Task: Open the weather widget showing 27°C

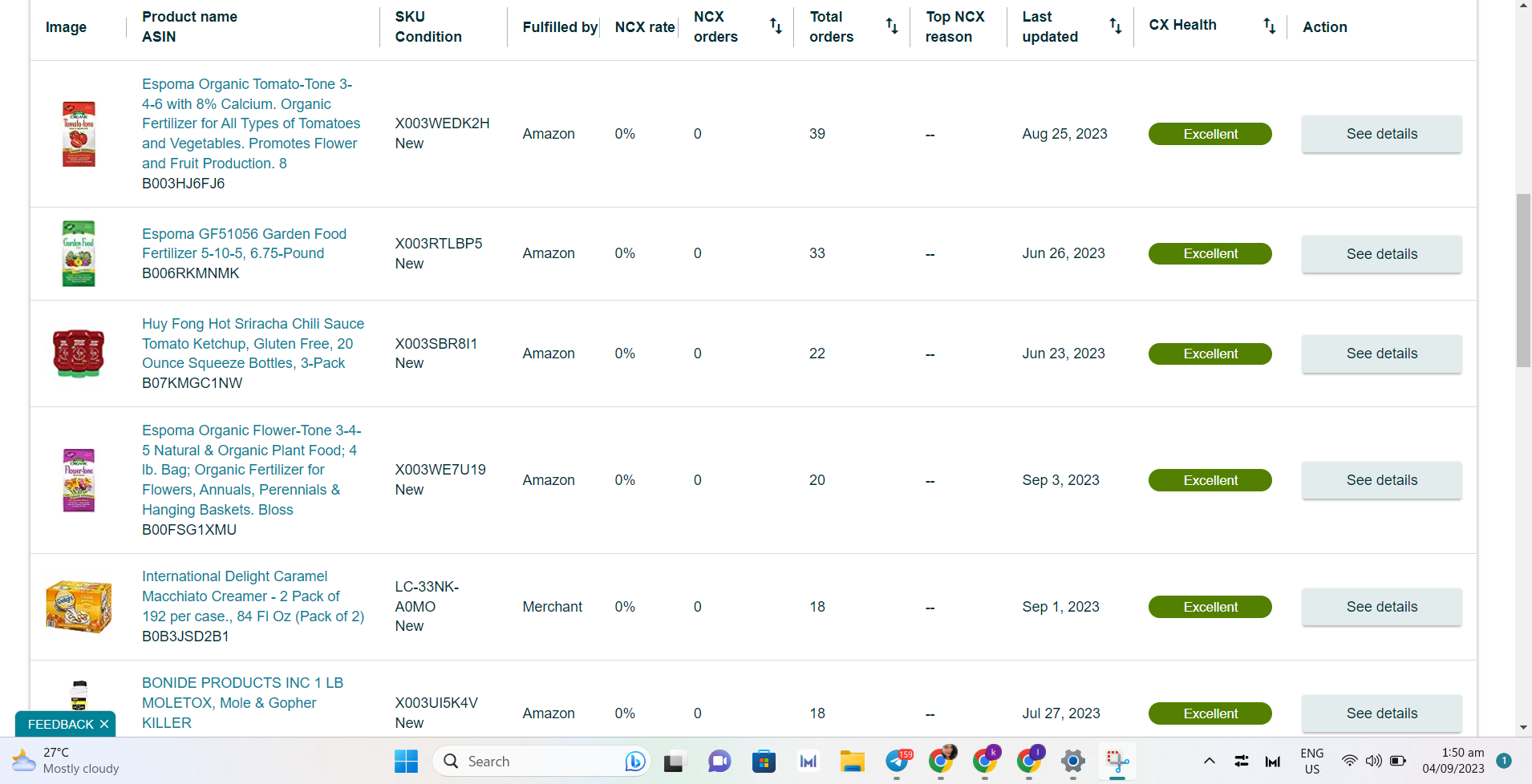Action: click(66, 761)
